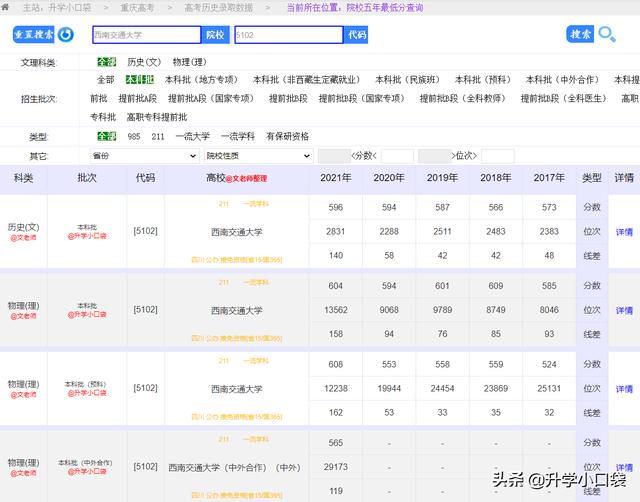Select 有保研资格 type filter

click(x=287, y=136)
